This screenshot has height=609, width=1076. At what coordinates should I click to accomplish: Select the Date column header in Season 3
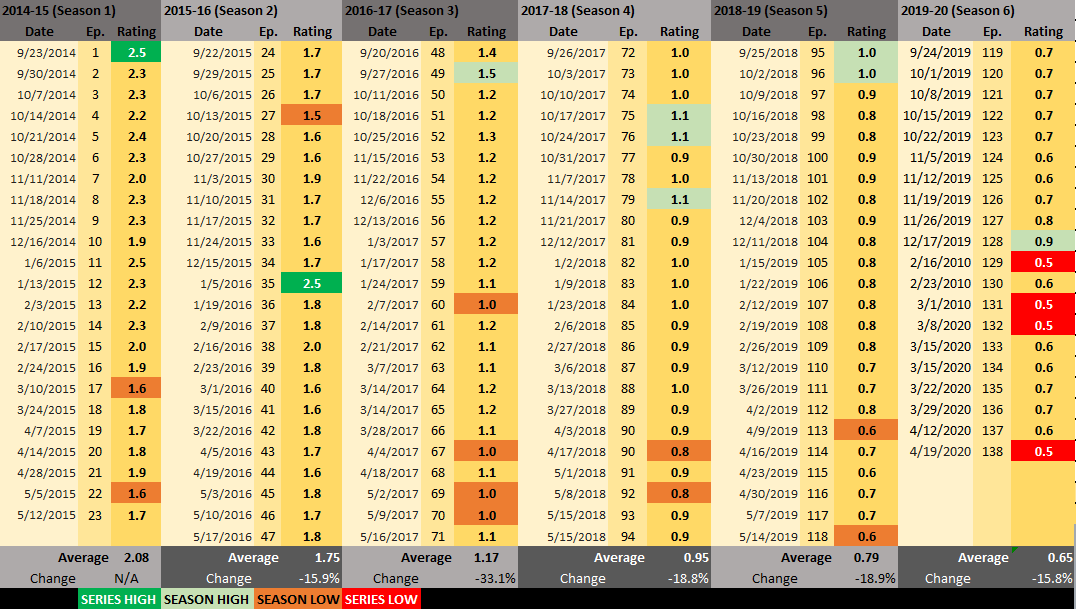[382, 31]
